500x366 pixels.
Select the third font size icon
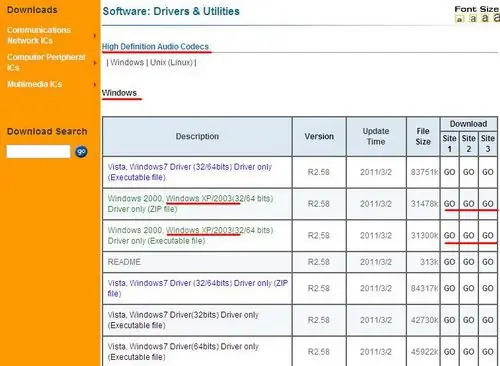tap(485, 18)
